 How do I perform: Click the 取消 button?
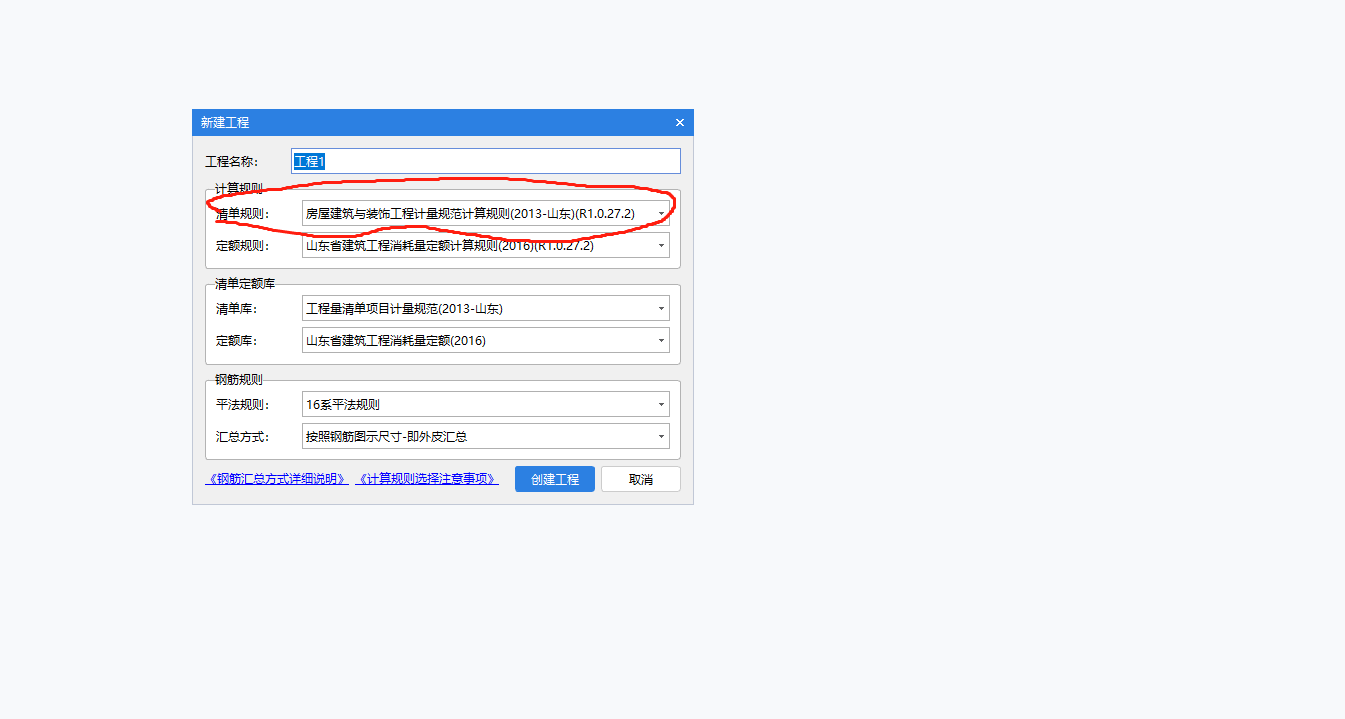641,479
